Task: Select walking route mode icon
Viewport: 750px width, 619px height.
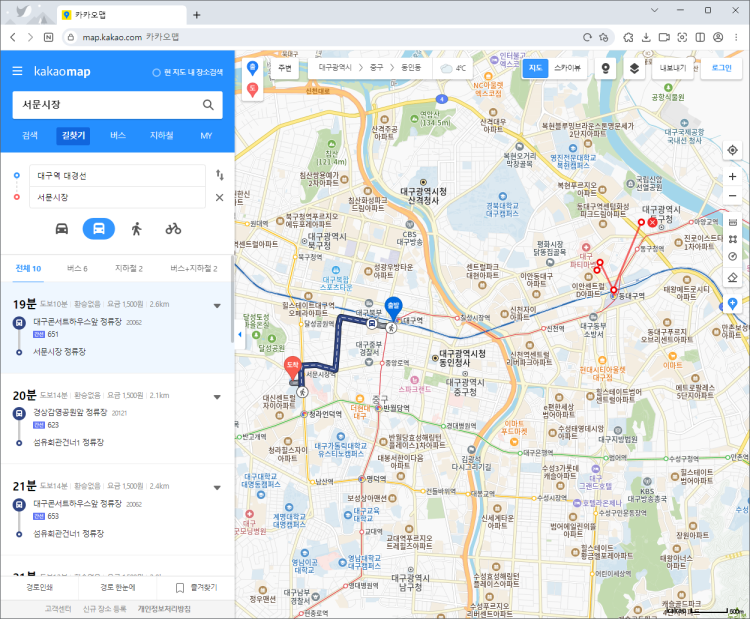Action: tap(136, 229)
